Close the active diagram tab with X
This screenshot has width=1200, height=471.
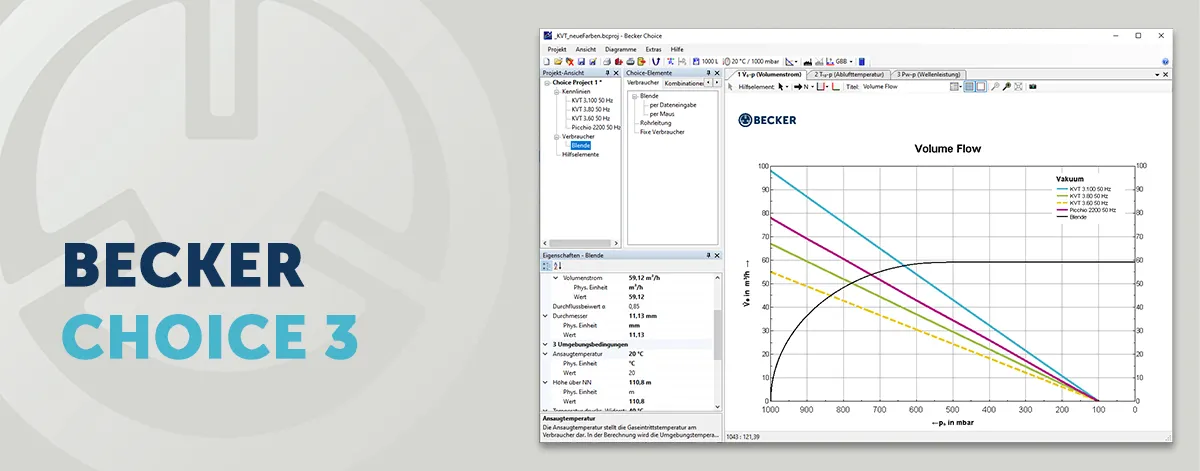[1164, 75]
